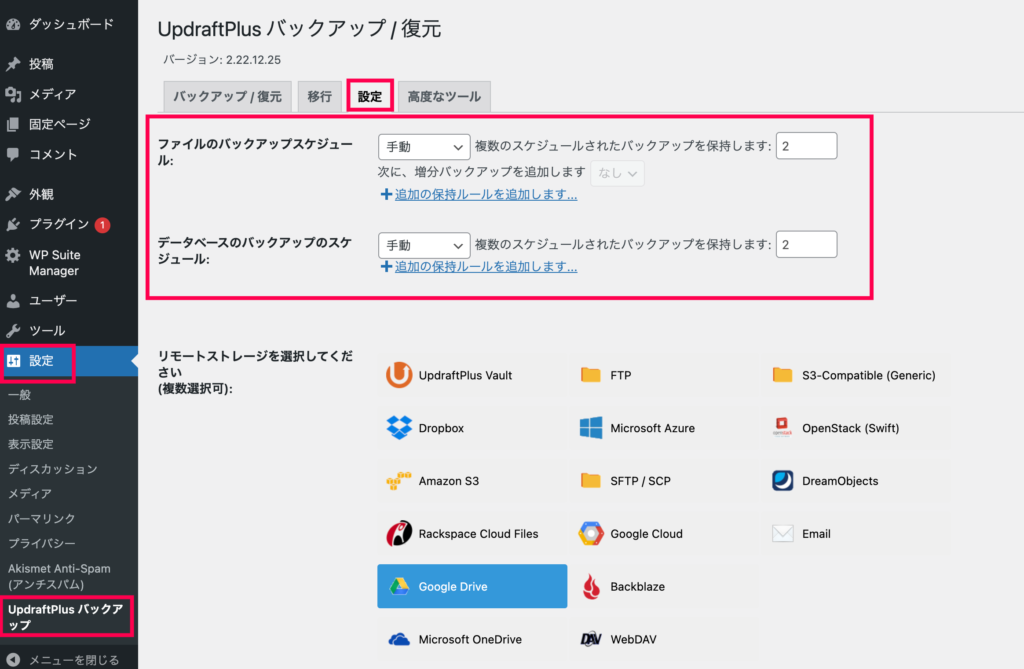Switch to the バックアップ / 復元 tab

227,97
